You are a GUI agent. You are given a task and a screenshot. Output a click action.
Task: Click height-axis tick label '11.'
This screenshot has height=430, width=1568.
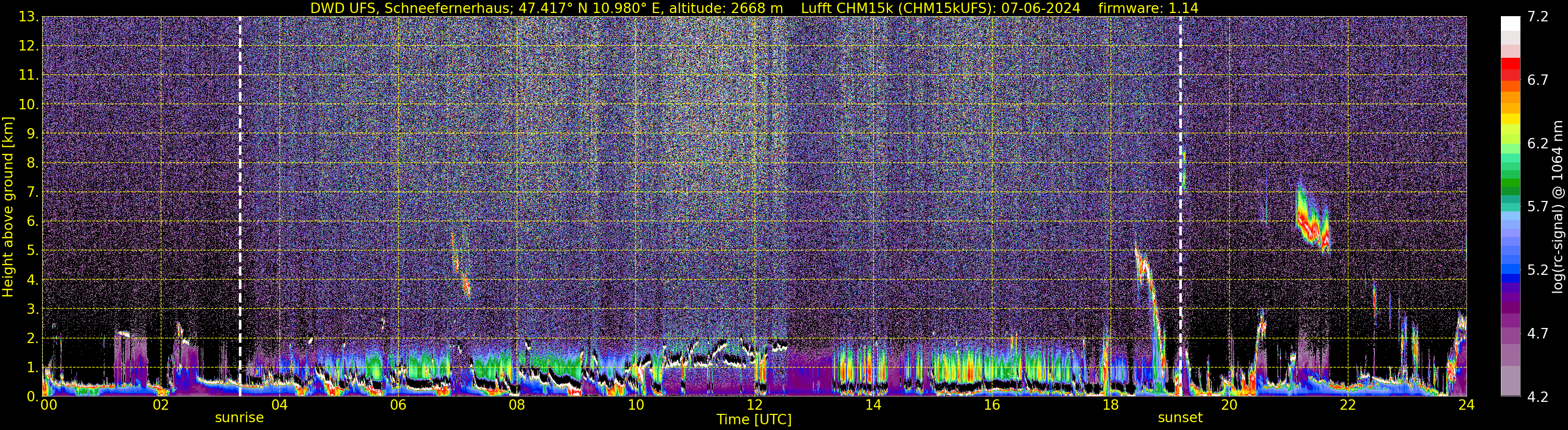[29, 75]
